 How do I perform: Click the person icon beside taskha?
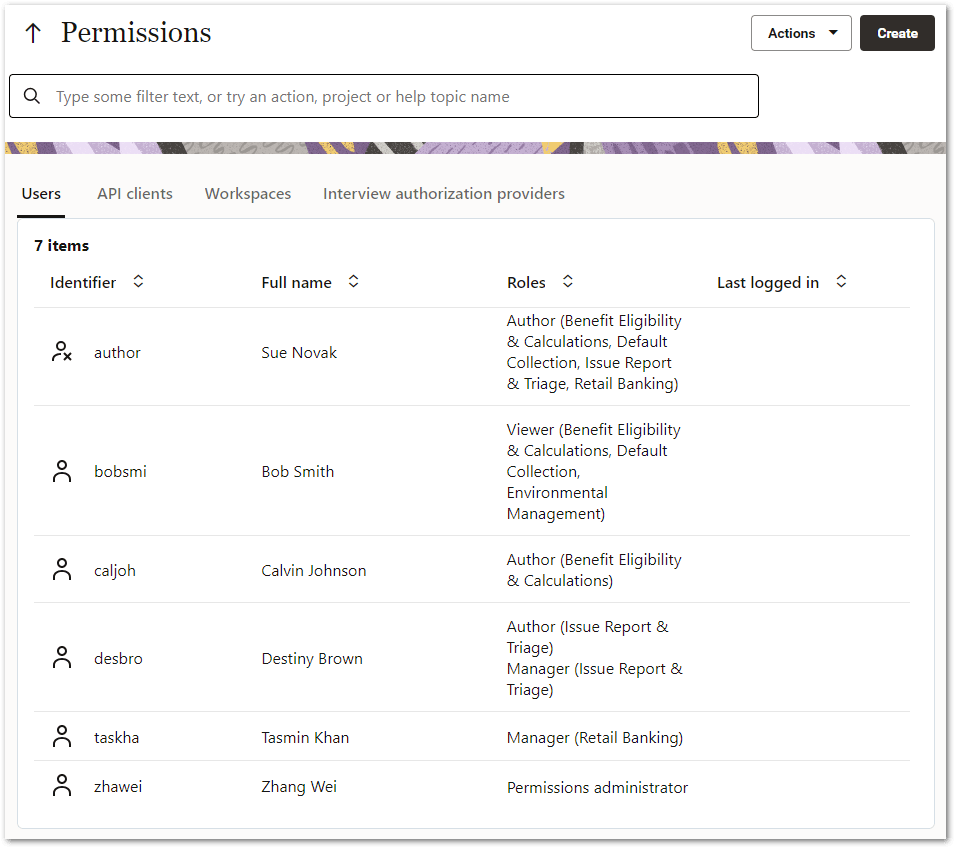coord(61,736)
